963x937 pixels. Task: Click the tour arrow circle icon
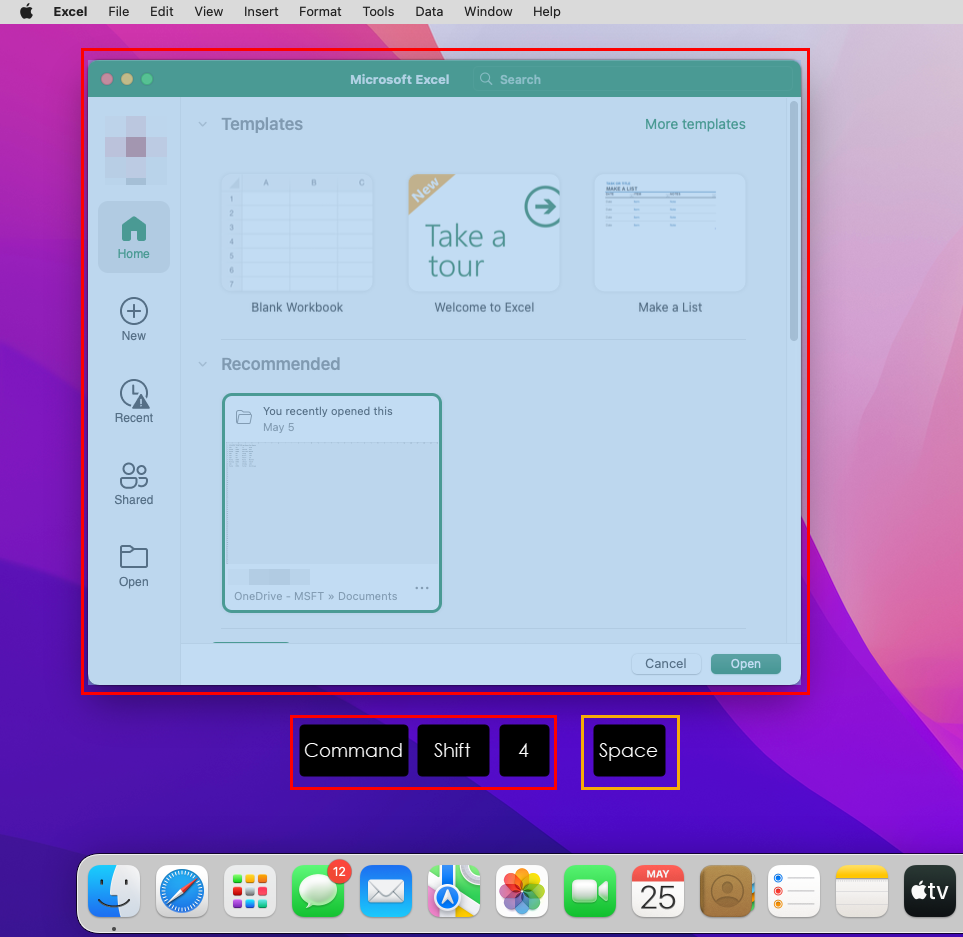[x=542, y=206]
